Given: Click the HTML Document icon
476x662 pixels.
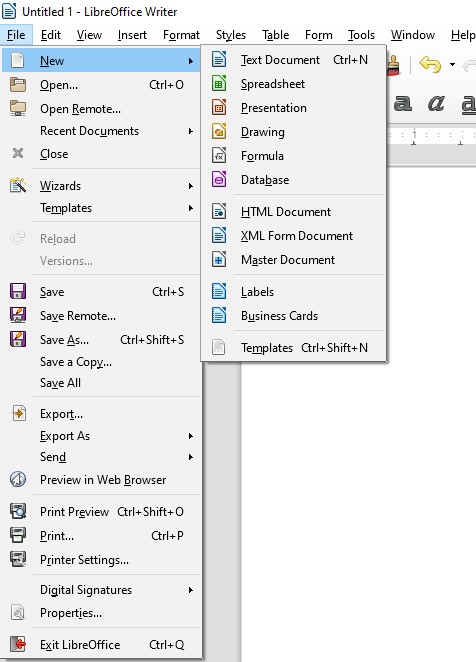Looking at the screenshot, I should 219,212.
